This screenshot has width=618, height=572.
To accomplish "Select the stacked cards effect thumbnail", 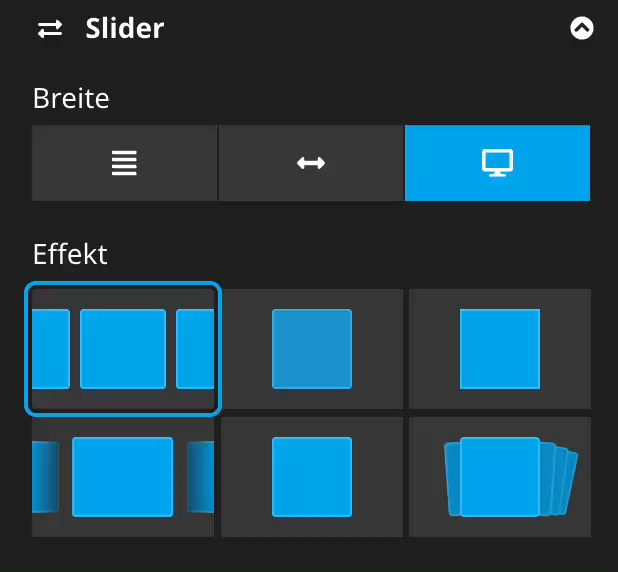I will pyautogui.click(x=499, y=476).
